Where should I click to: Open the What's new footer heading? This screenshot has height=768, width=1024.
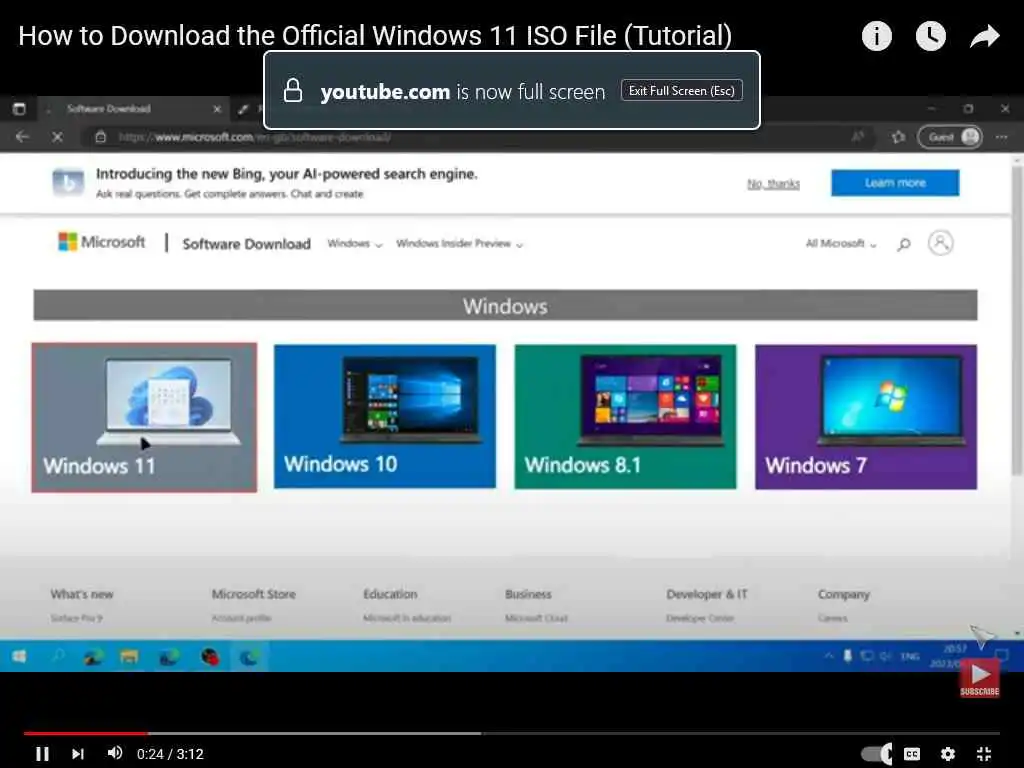coord(82,594)
